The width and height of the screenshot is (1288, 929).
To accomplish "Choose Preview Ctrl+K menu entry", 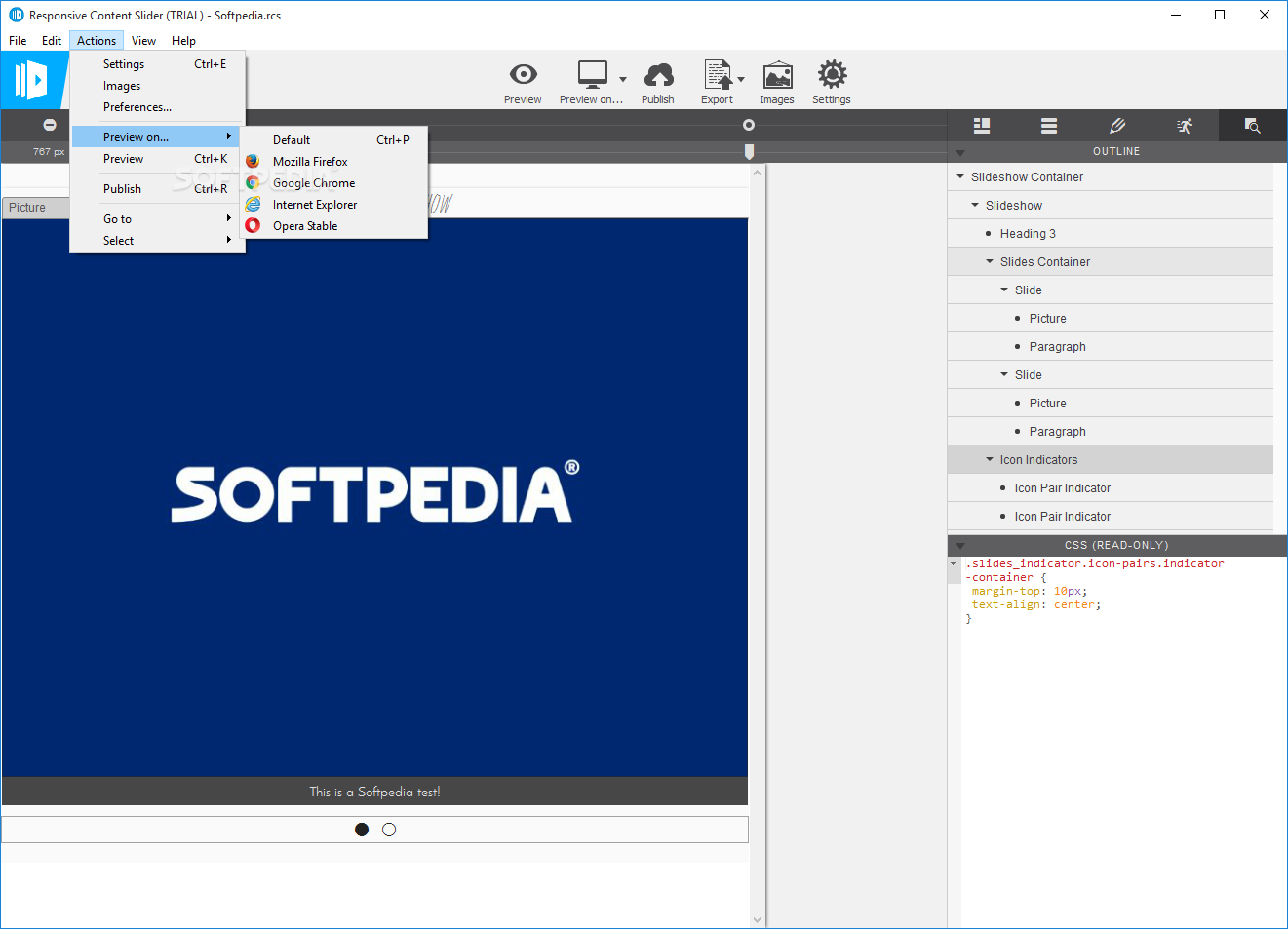I will [157, 159].
